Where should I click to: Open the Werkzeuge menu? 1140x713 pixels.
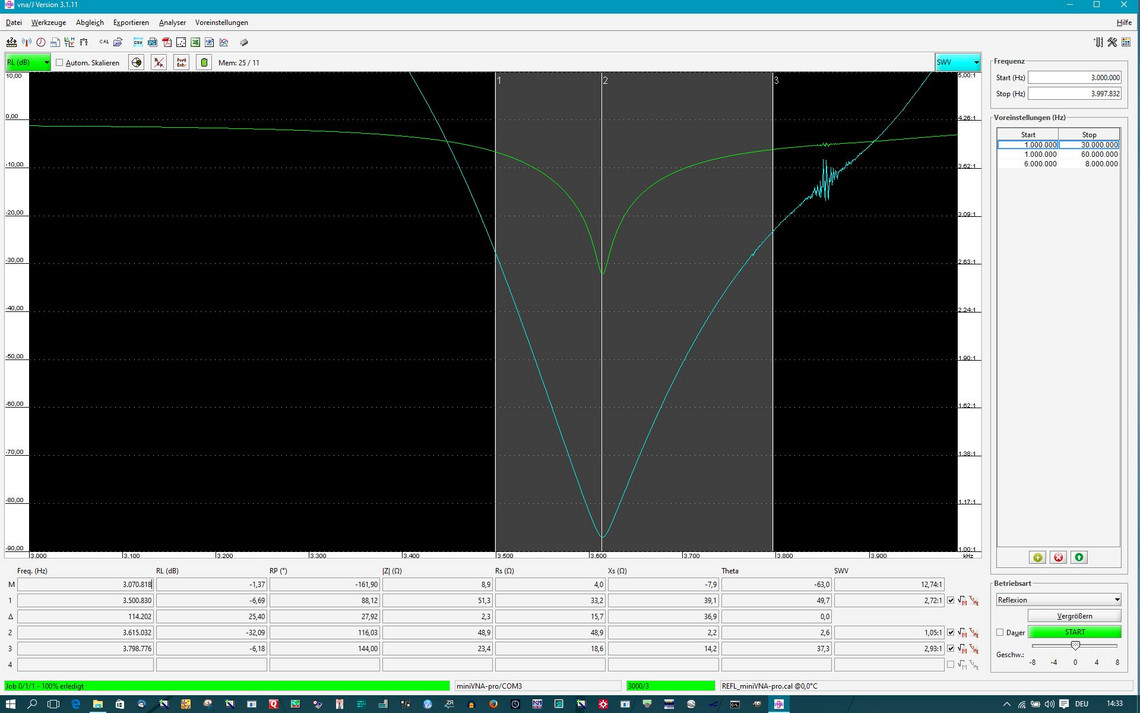tap(49, 23)
